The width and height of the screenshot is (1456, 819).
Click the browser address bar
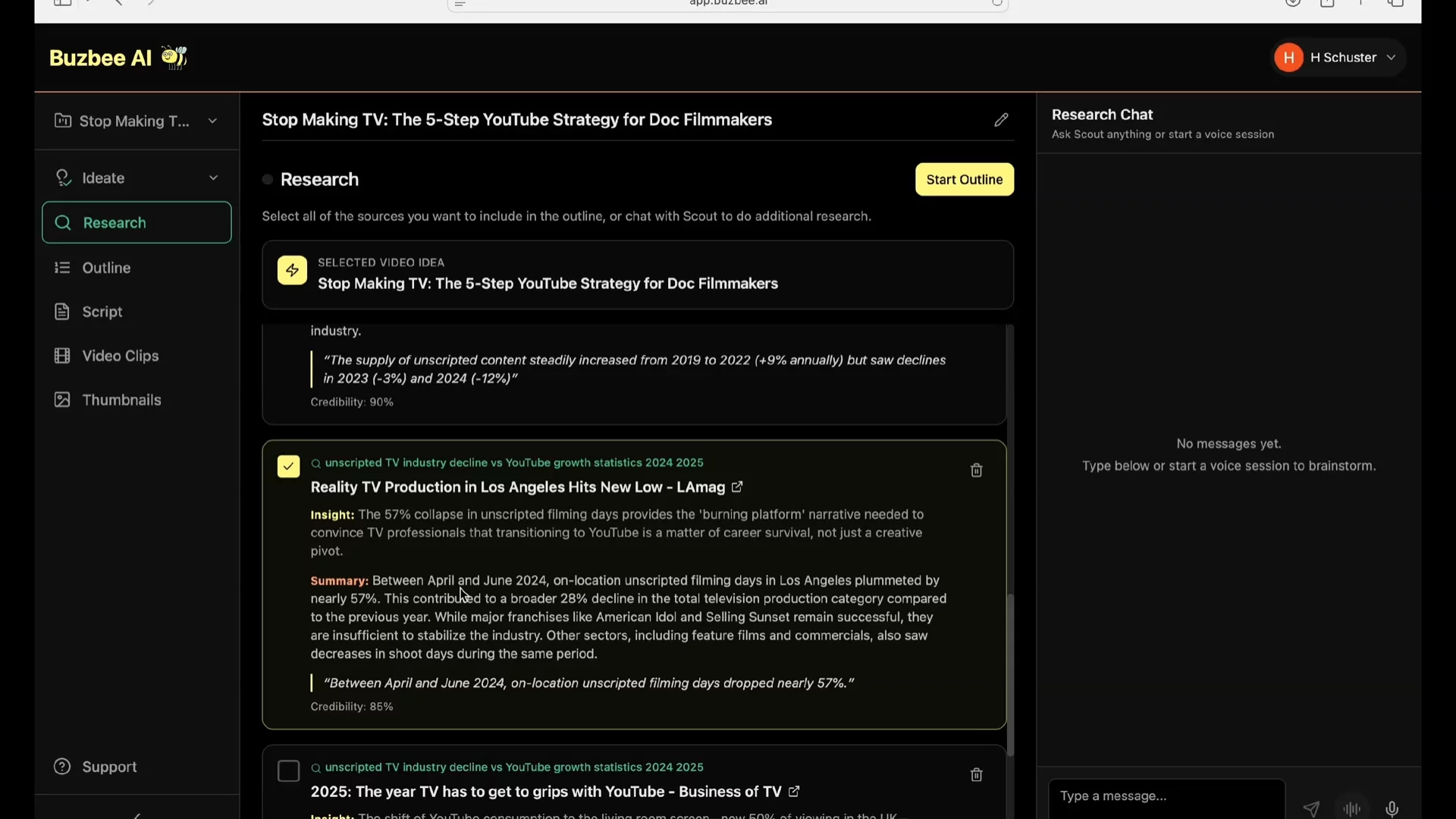tap(728, 4)
